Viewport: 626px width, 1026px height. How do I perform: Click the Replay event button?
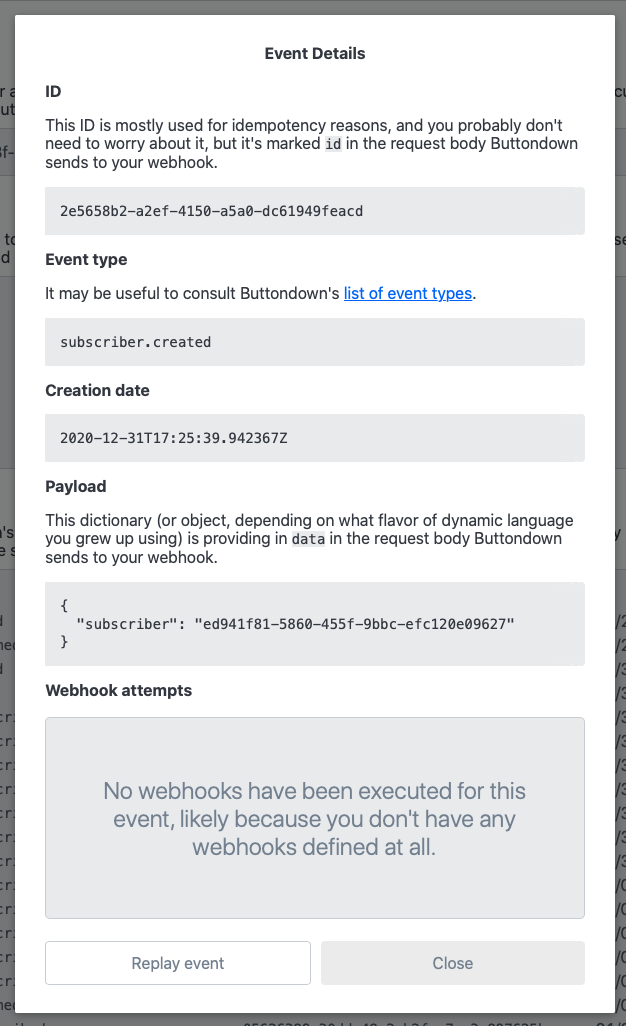(x=178, y=963)
